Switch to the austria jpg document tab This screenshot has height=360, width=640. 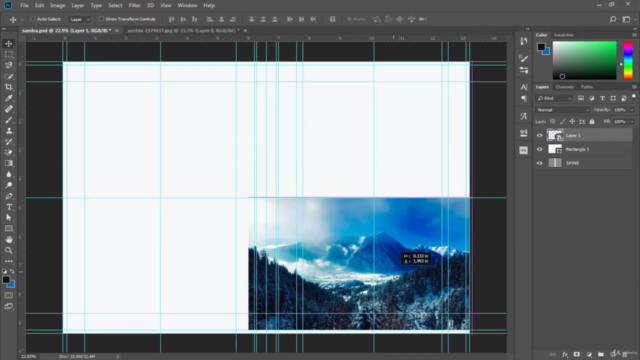[x=183, y=31]
